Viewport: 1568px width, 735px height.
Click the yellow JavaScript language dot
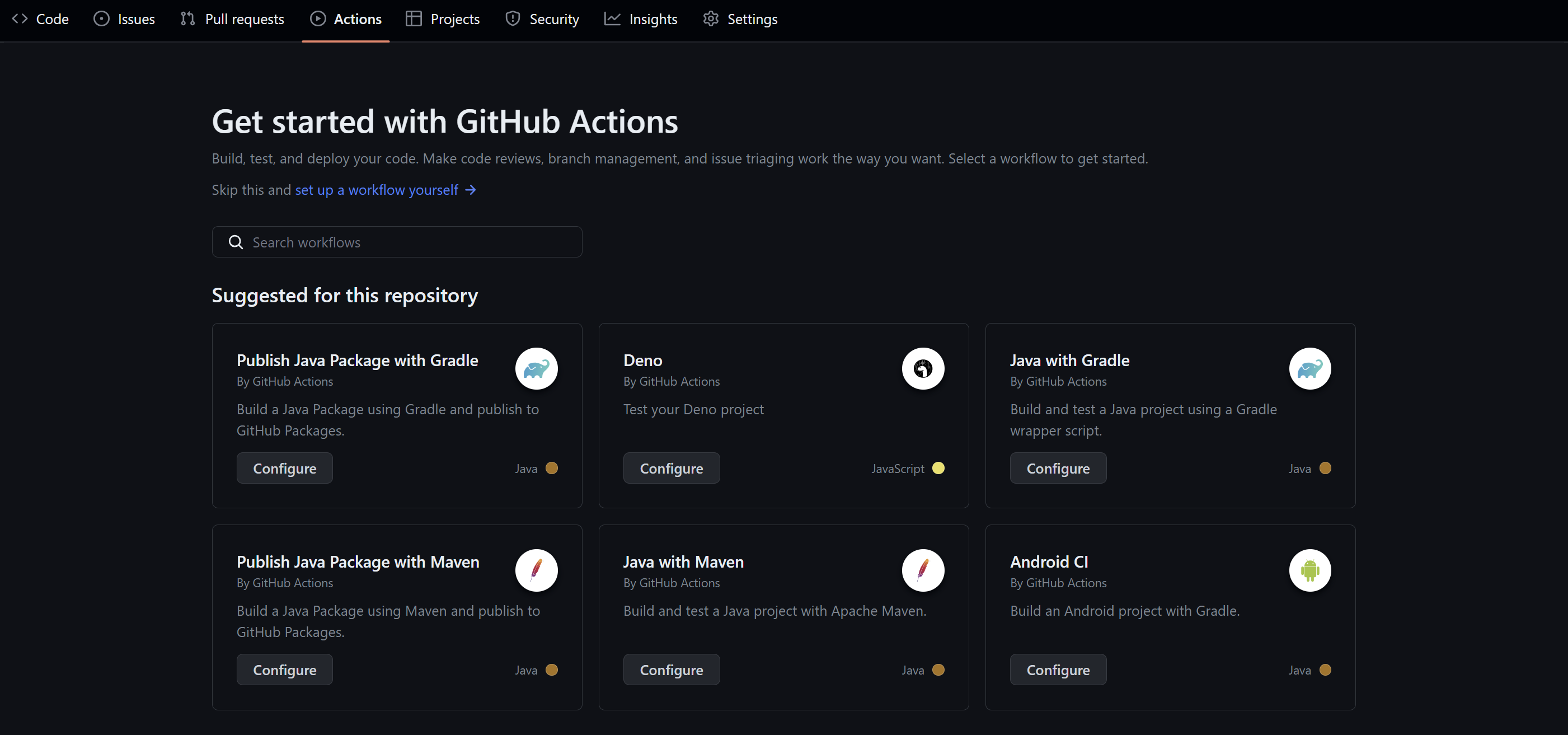tap(938, 469)
